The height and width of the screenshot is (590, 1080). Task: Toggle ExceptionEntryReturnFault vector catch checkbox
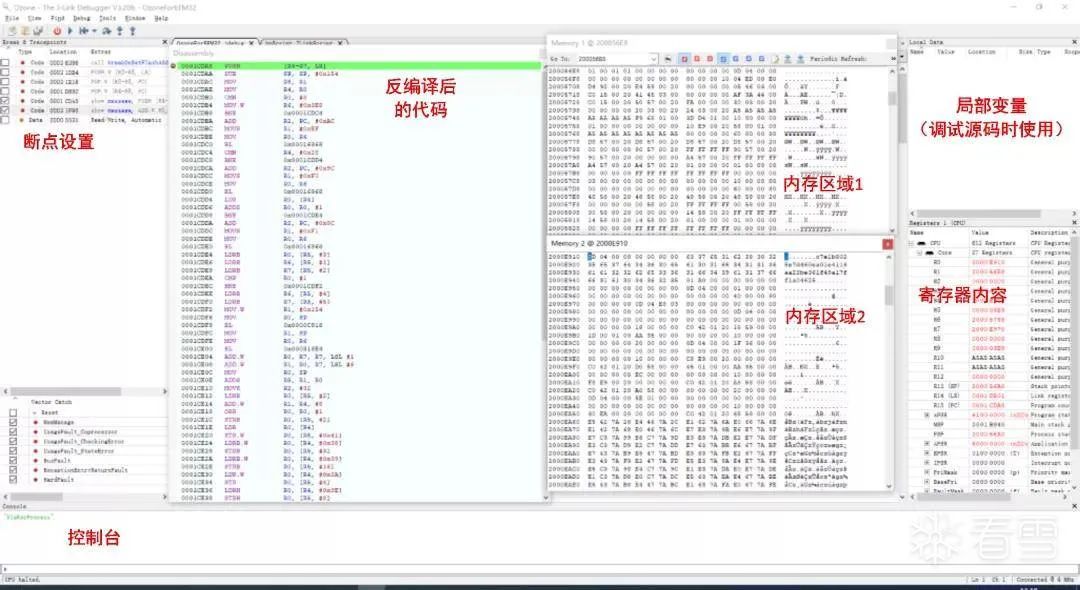coord(13,470)
